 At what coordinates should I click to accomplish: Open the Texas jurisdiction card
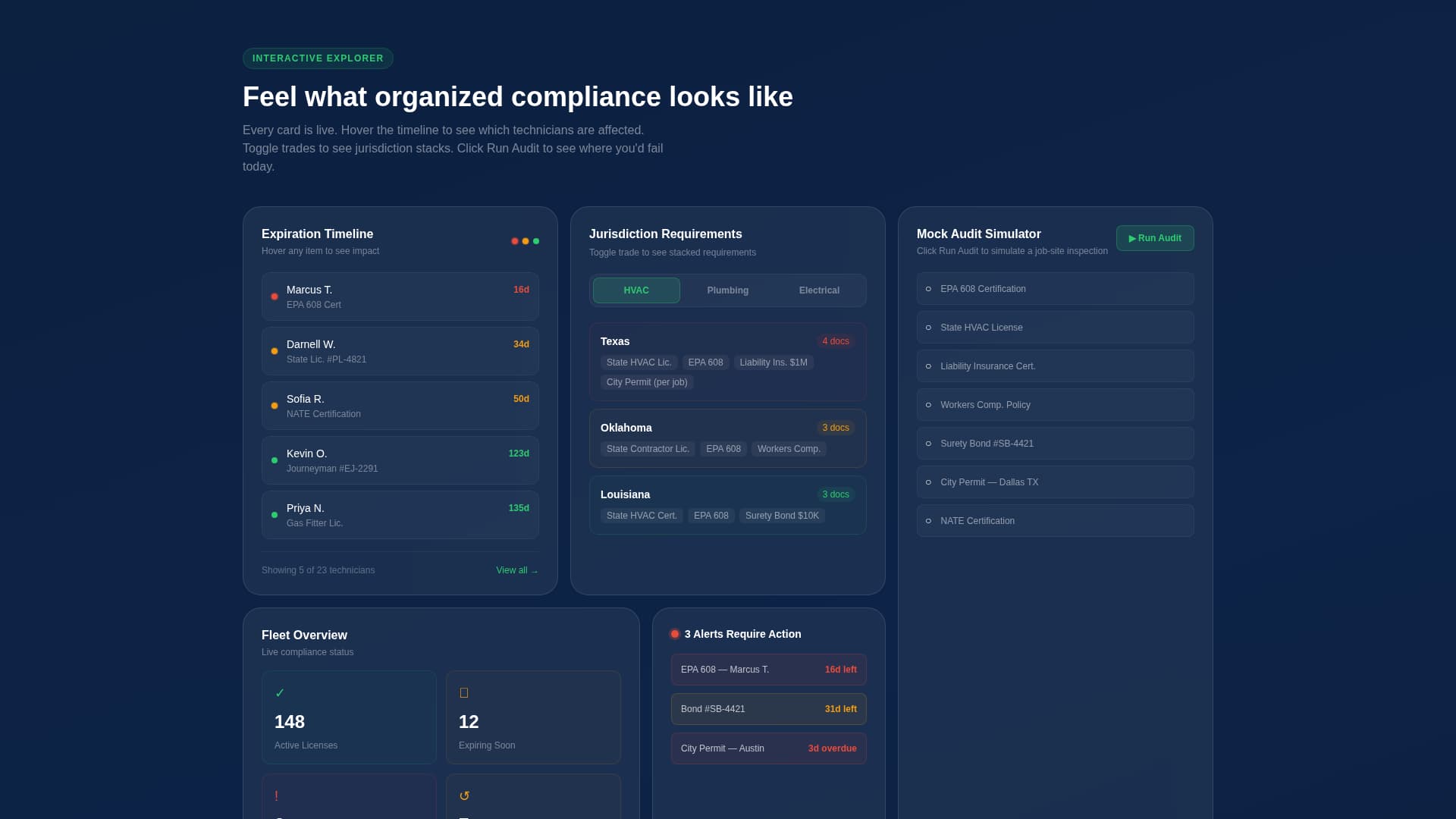pos(728,362)
